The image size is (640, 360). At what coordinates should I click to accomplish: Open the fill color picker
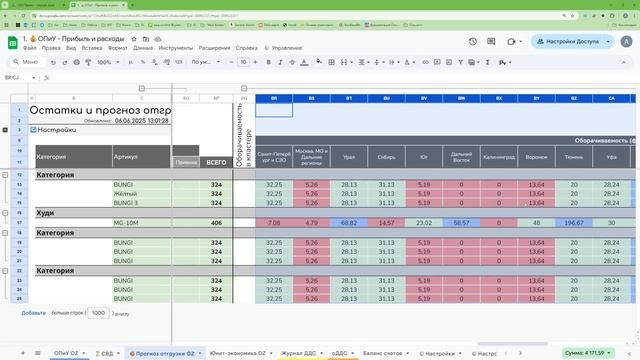(x=319, y=62)
